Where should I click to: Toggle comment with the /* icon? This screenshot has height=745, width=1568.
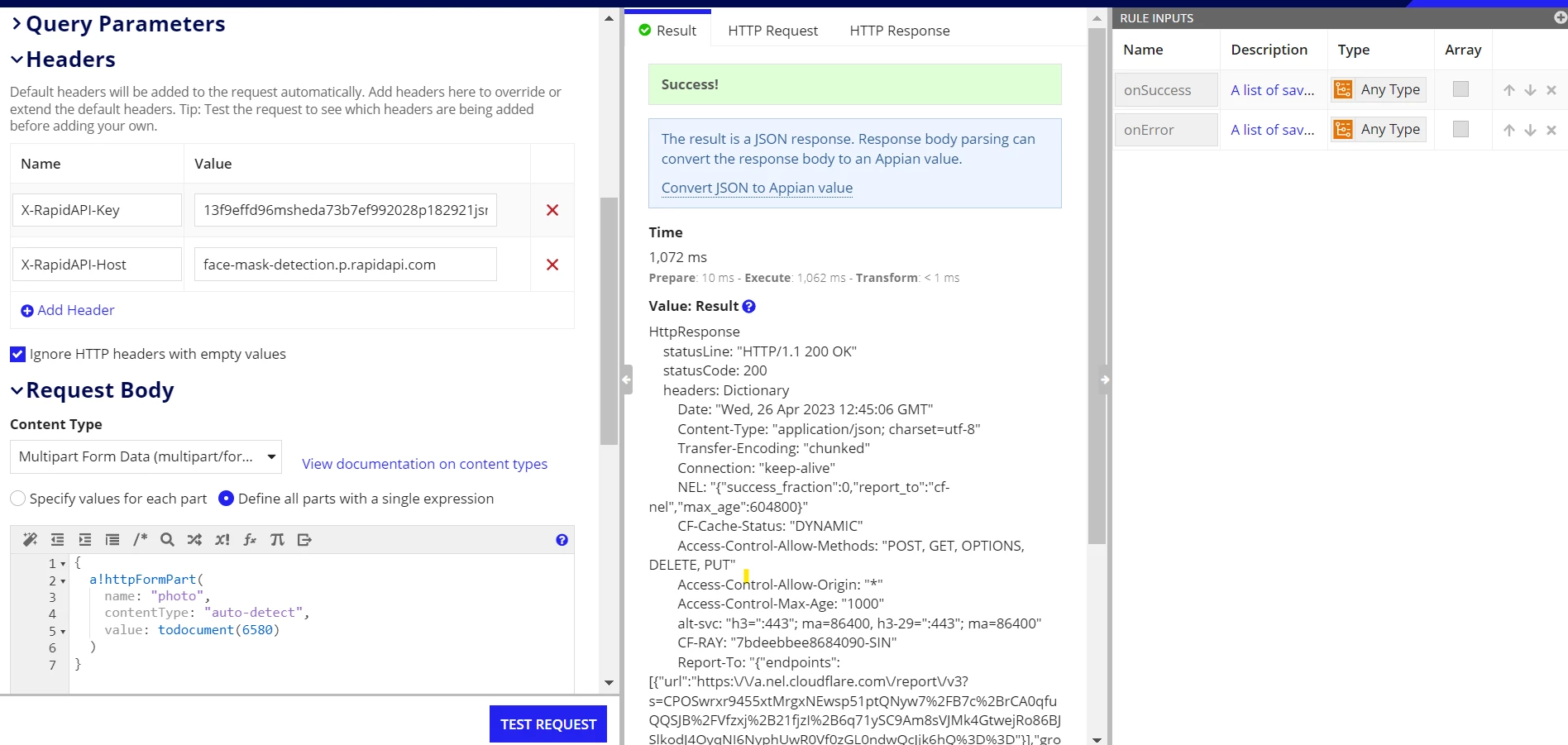(140, 540)
